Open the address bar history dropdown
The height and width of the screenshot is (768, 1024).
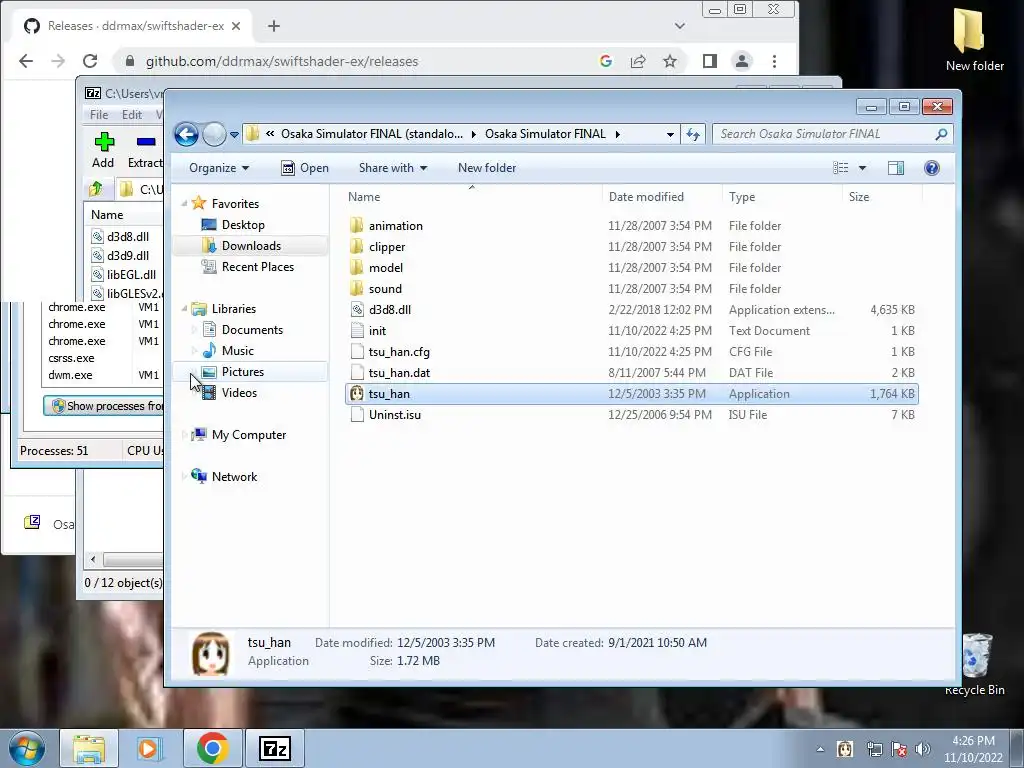(x=670, y=135)
